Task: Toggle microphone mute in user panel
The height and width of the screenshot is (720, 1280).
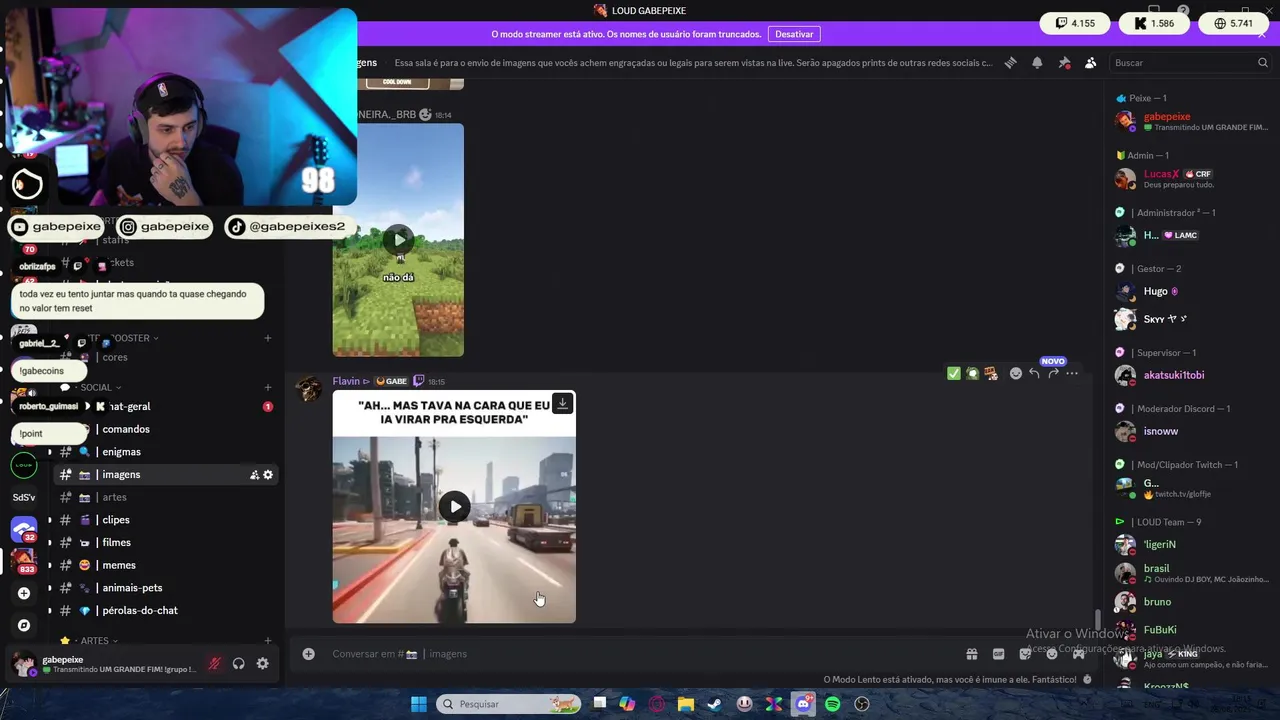Action: tap(214, 664)
